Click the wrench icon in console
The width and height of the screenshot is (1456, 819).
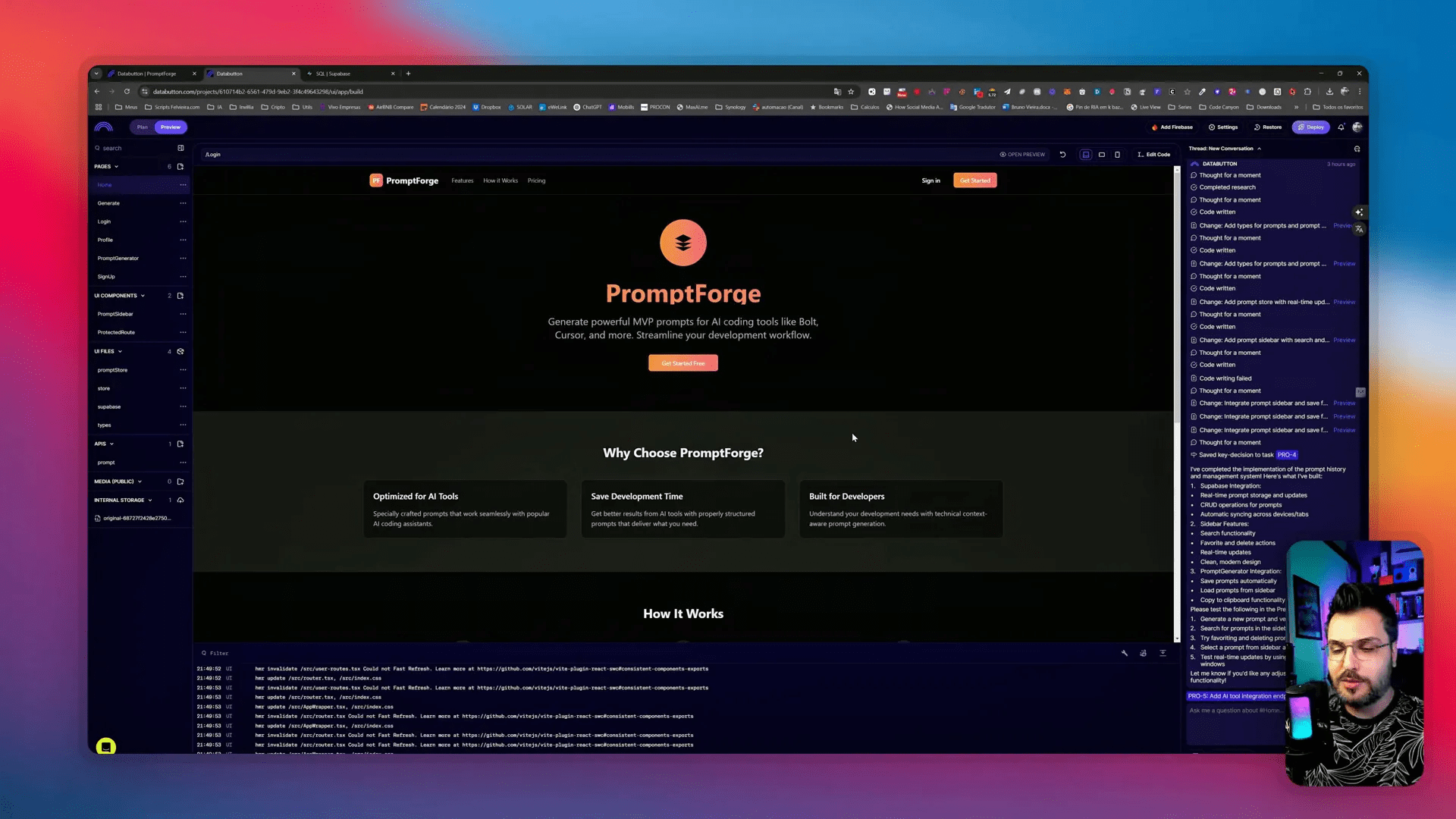point(1125,653)
